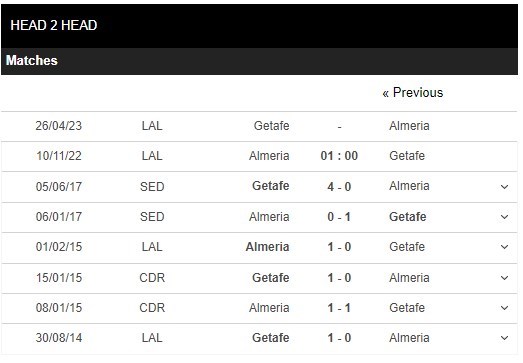Expand the 01/02/15 Almeria 1-0 Getafe row
This screenshot has width=523, height=363.
(504, 247)
